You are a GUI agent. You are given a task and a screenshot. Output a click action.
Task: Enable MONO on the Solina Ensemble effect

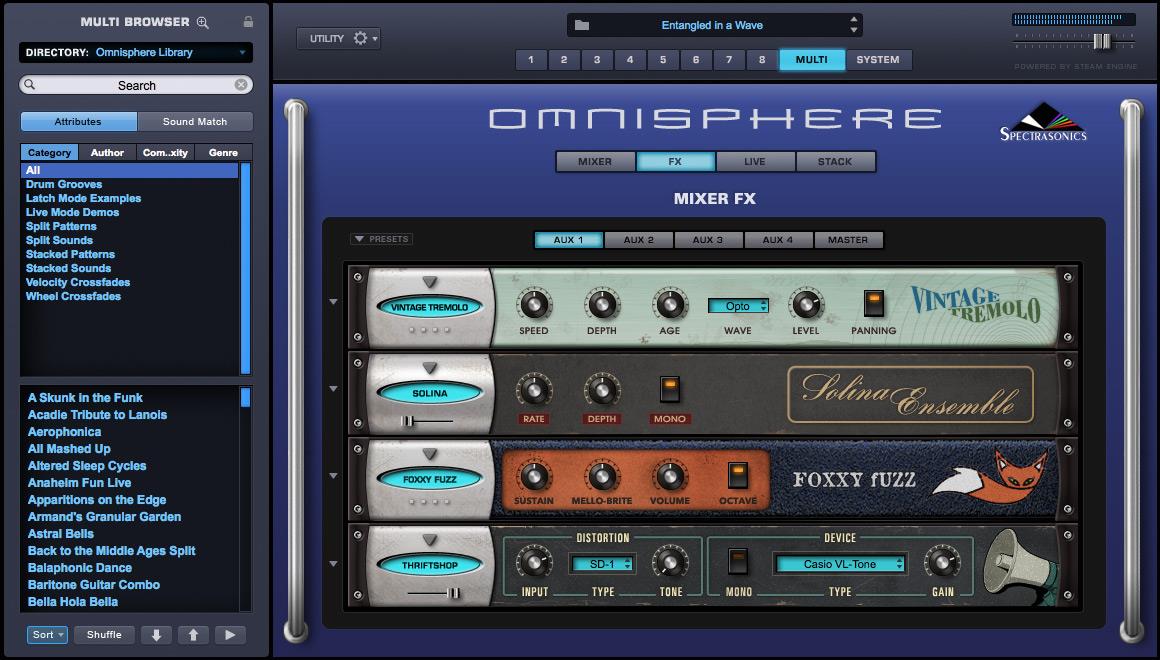coord(670,391)
